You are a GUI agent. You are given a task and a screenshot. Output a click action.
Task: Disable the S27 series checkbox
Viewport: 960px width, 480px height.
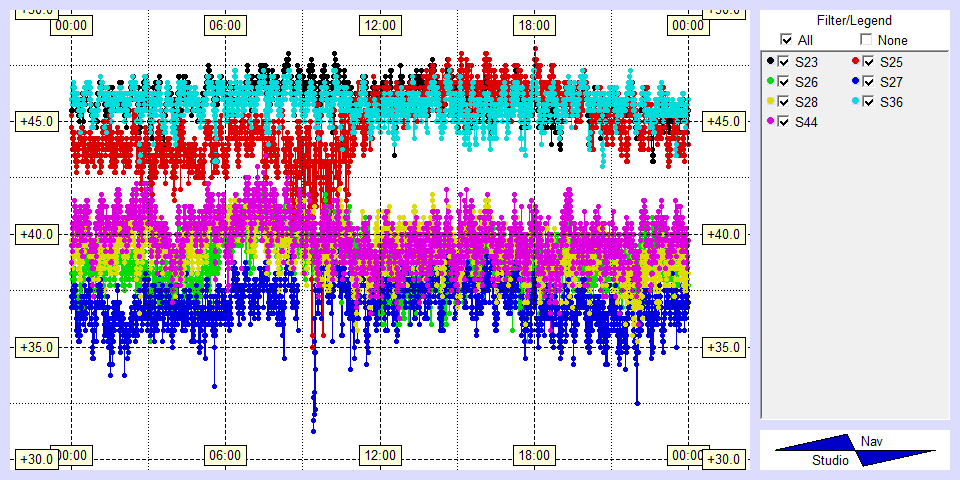pos(869,82)
